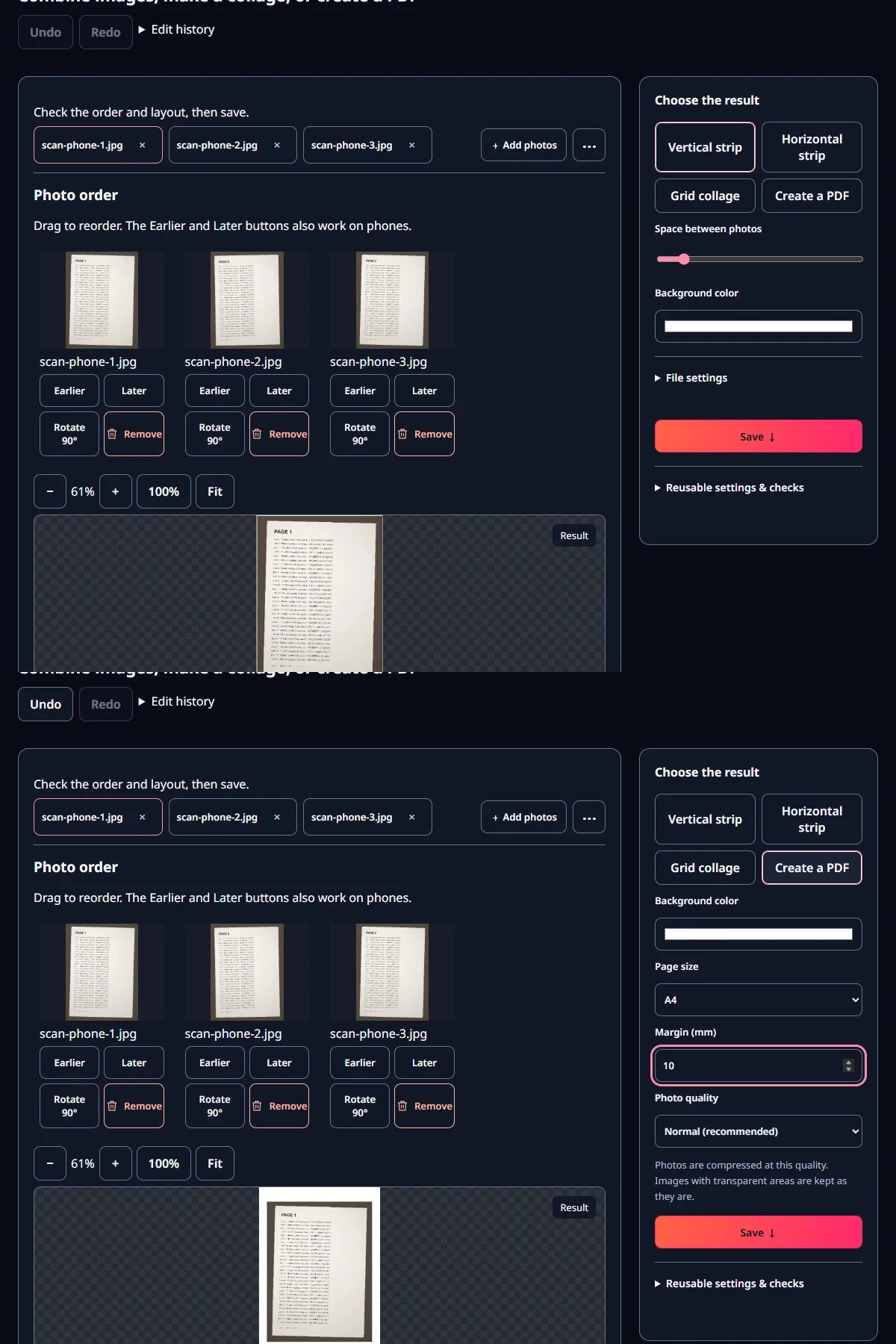The width and height of the screenshot is (896, 1344).
Task: Click Fit zoom button in lower panel
Action: [215, 1163]
